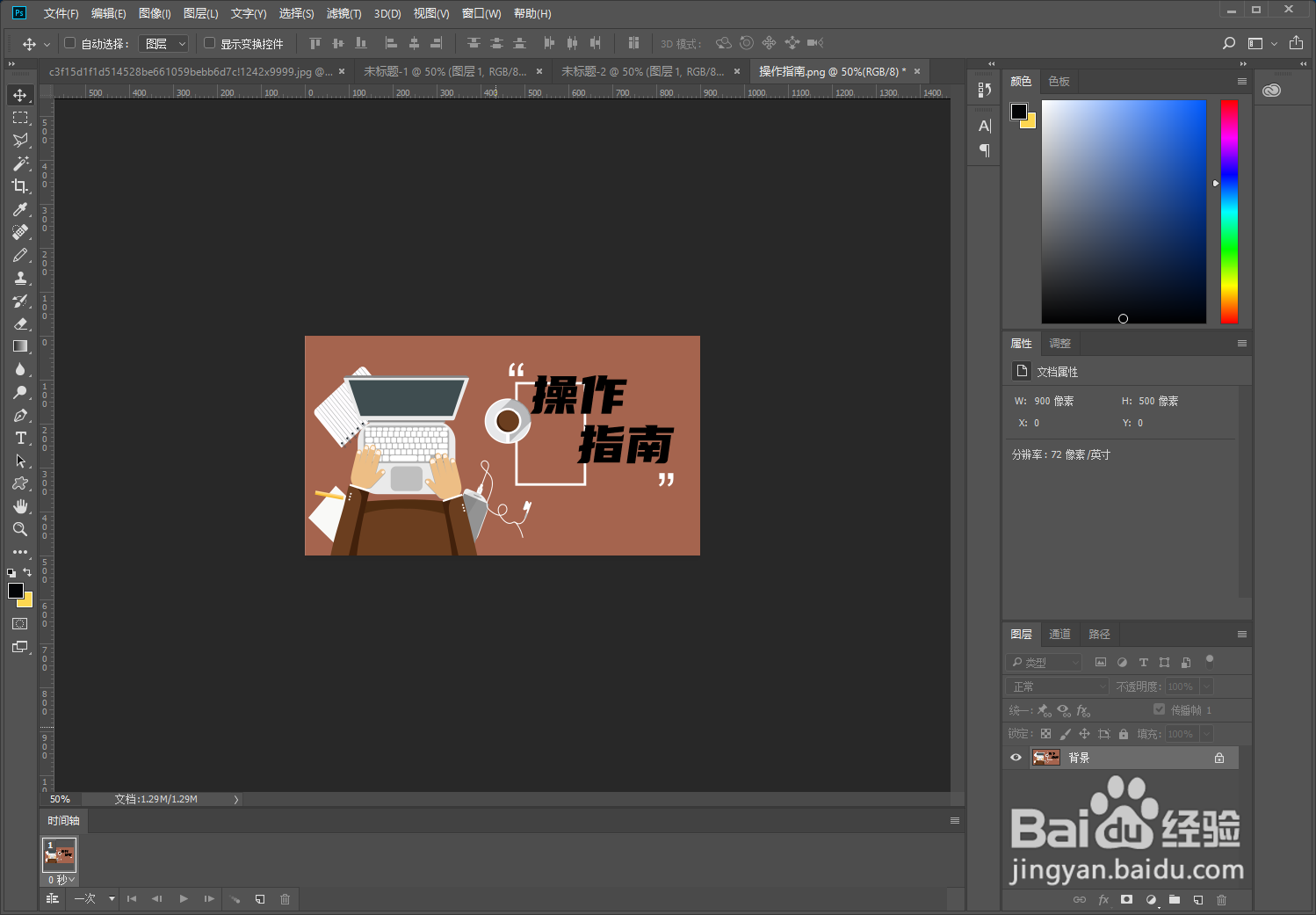Select the Polygonal Lasso tool
Viewport: 1316px width, 915px height.
[20, 141]
